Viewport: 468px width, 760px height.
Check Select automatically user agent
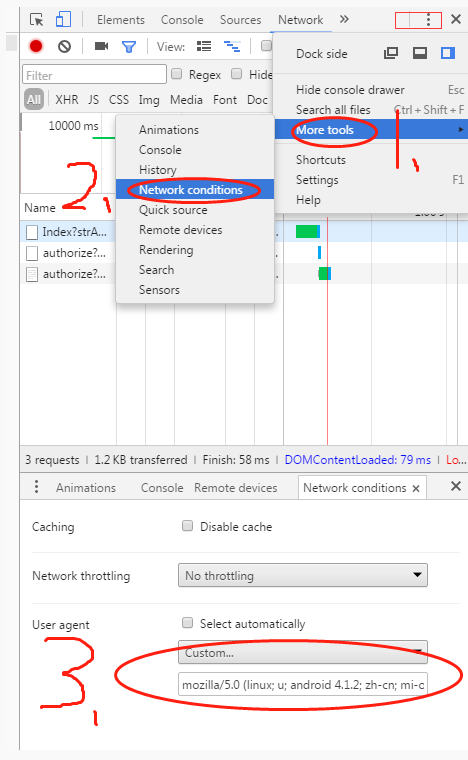pyautogui.click(x=187, y=623)
